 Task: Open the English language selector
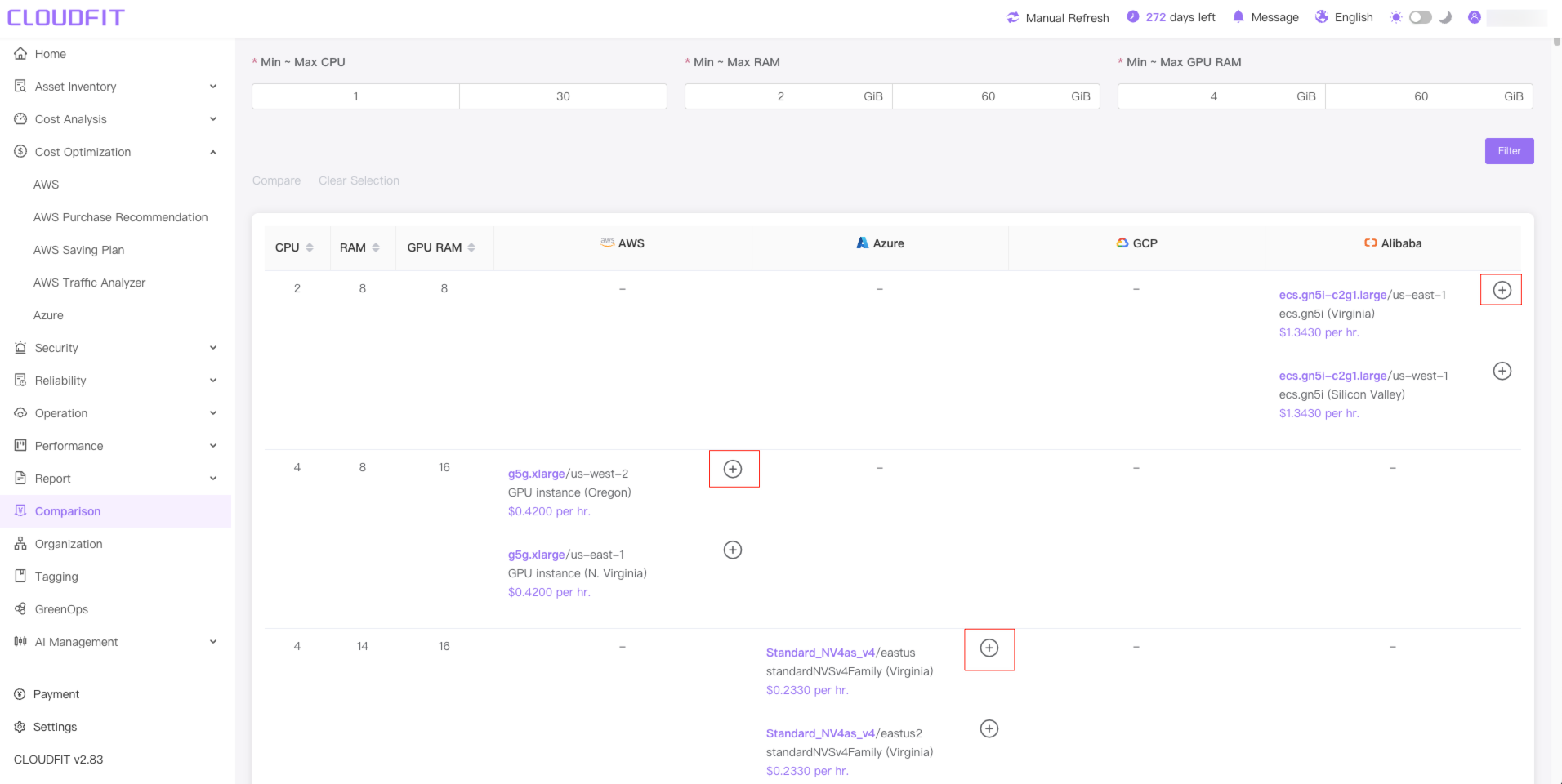point(1344,17)
